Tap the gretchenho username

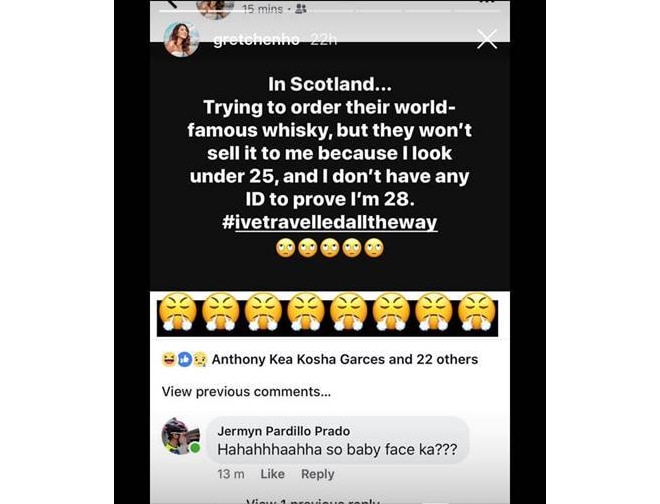256,40
